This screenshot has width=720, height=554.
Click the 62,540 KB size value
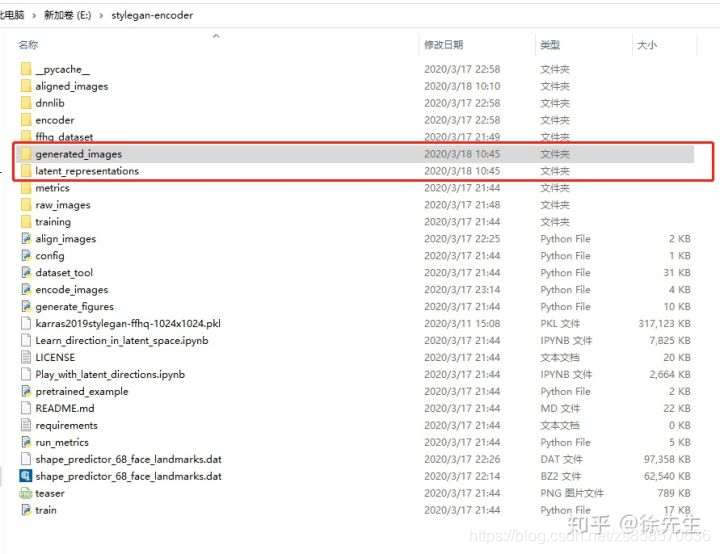click(667, 476)
